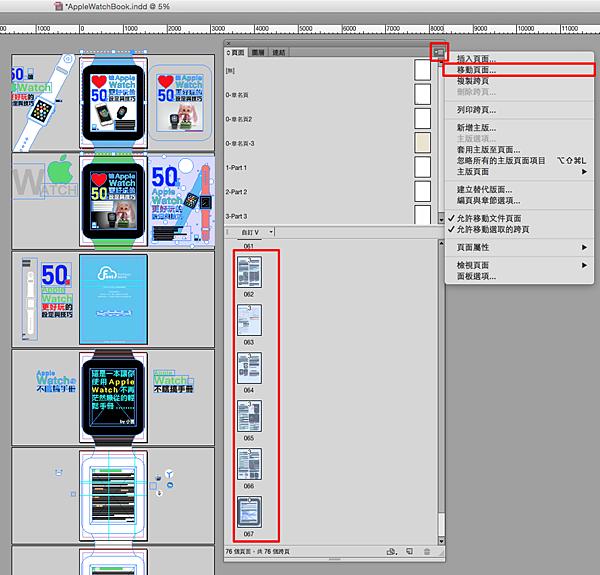Select the 2-Part 2 master row
The height and width of the screenshot is (575, 600).
tap(331, 192)
